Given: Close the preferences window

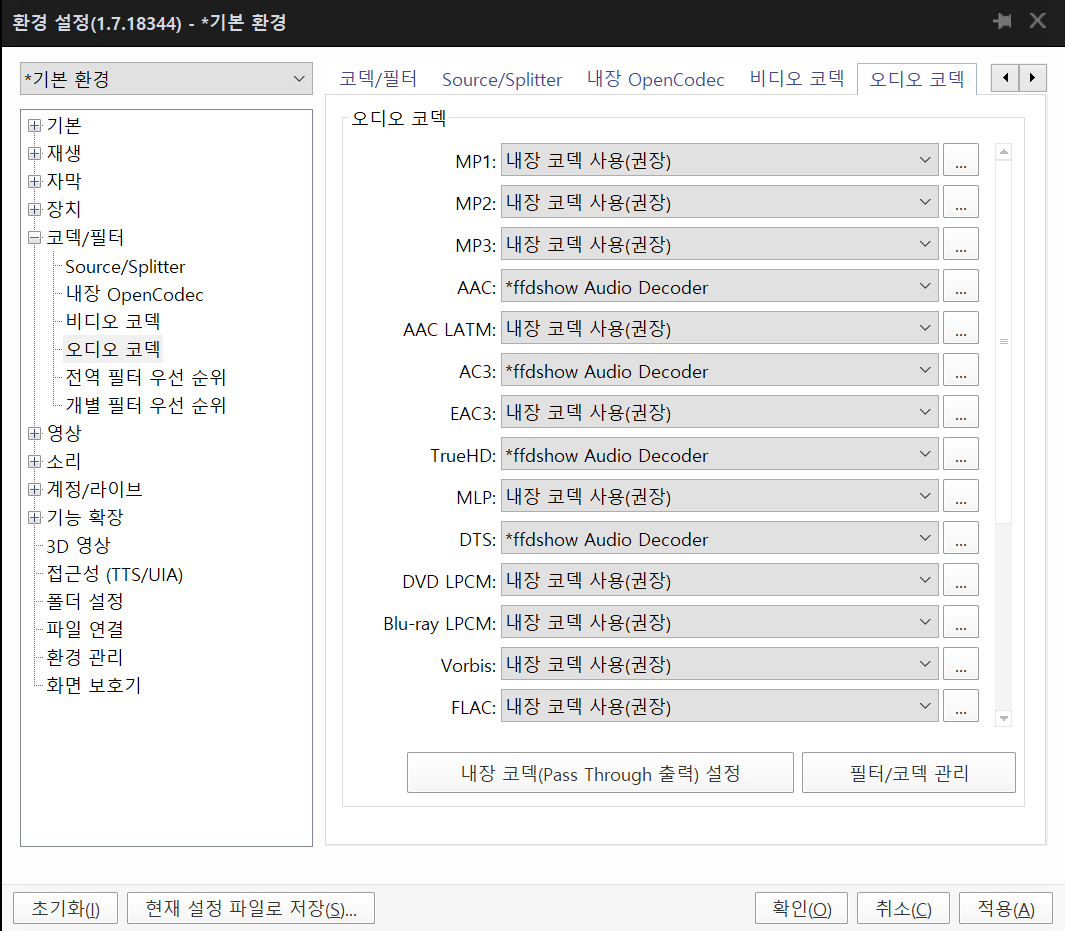Looking at the screenshot, I should tap(1037, 21).
